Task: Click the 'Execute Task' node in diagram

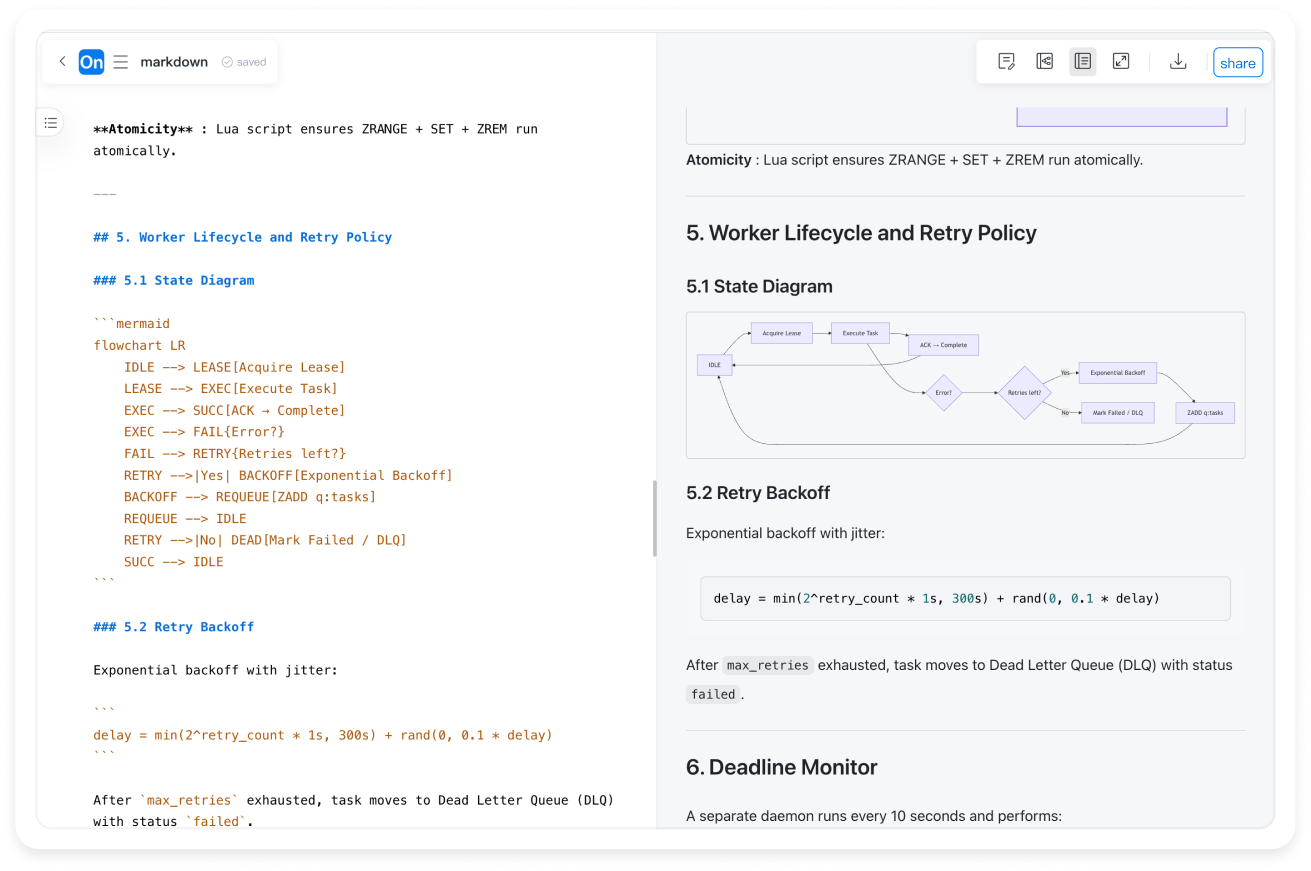Action: (860, 333)
